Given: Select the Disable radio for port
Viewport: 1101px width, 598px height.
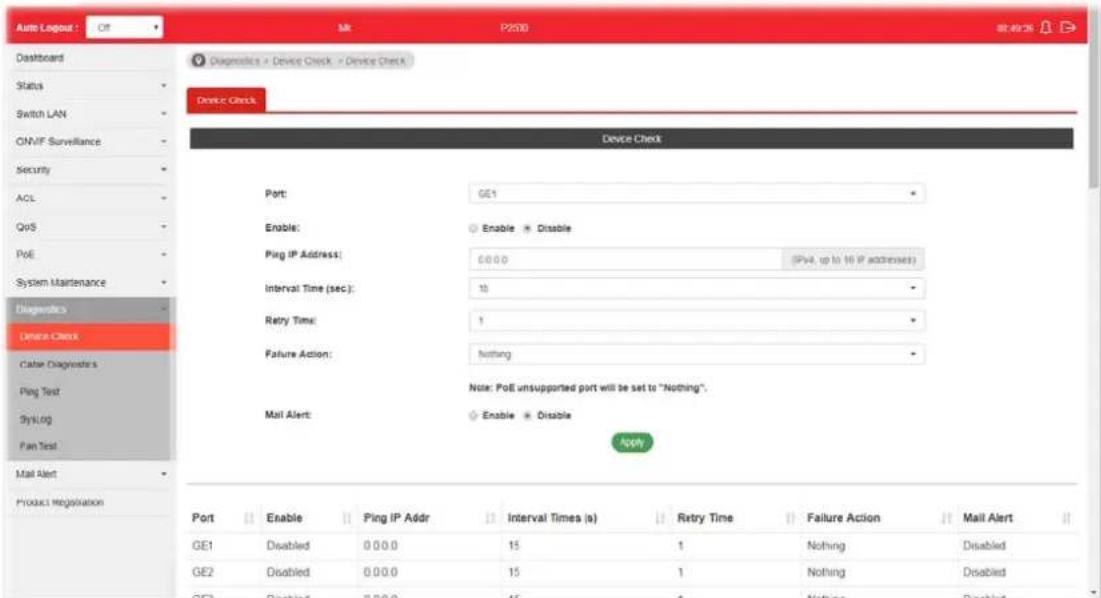Looking at the screenshot, I should 527,228.
